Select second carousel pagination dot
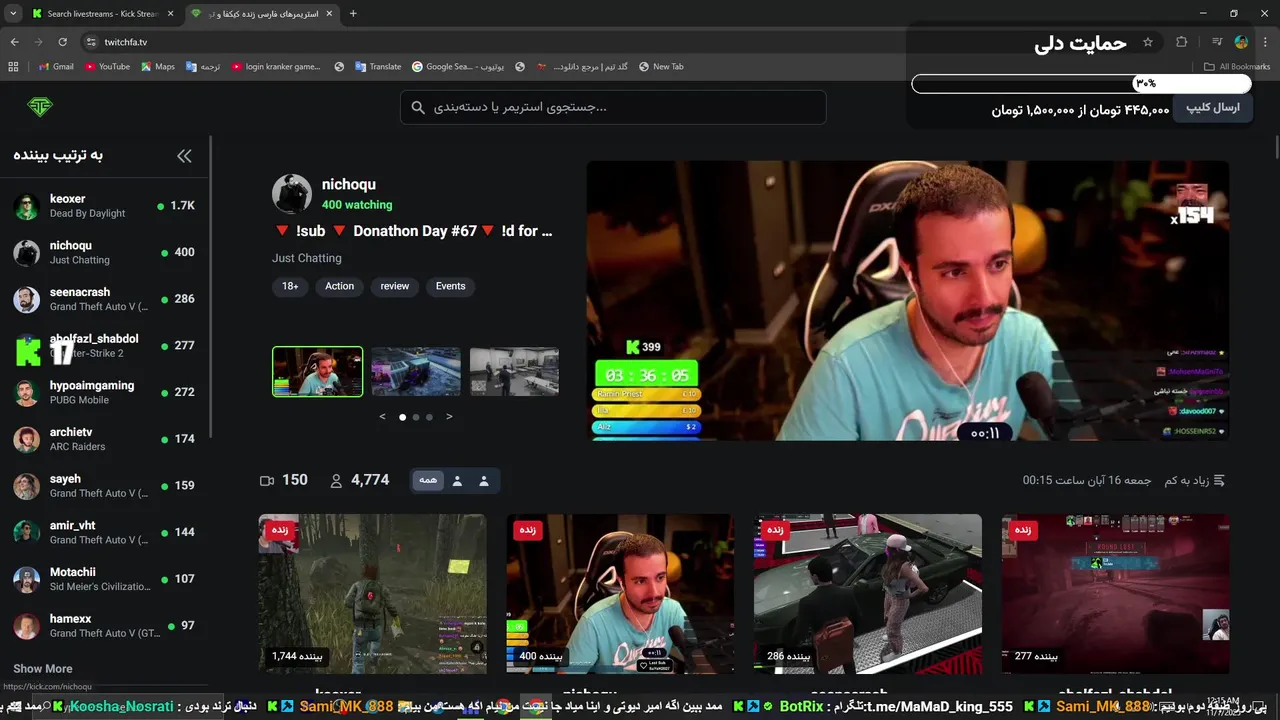 coord(416,417)
